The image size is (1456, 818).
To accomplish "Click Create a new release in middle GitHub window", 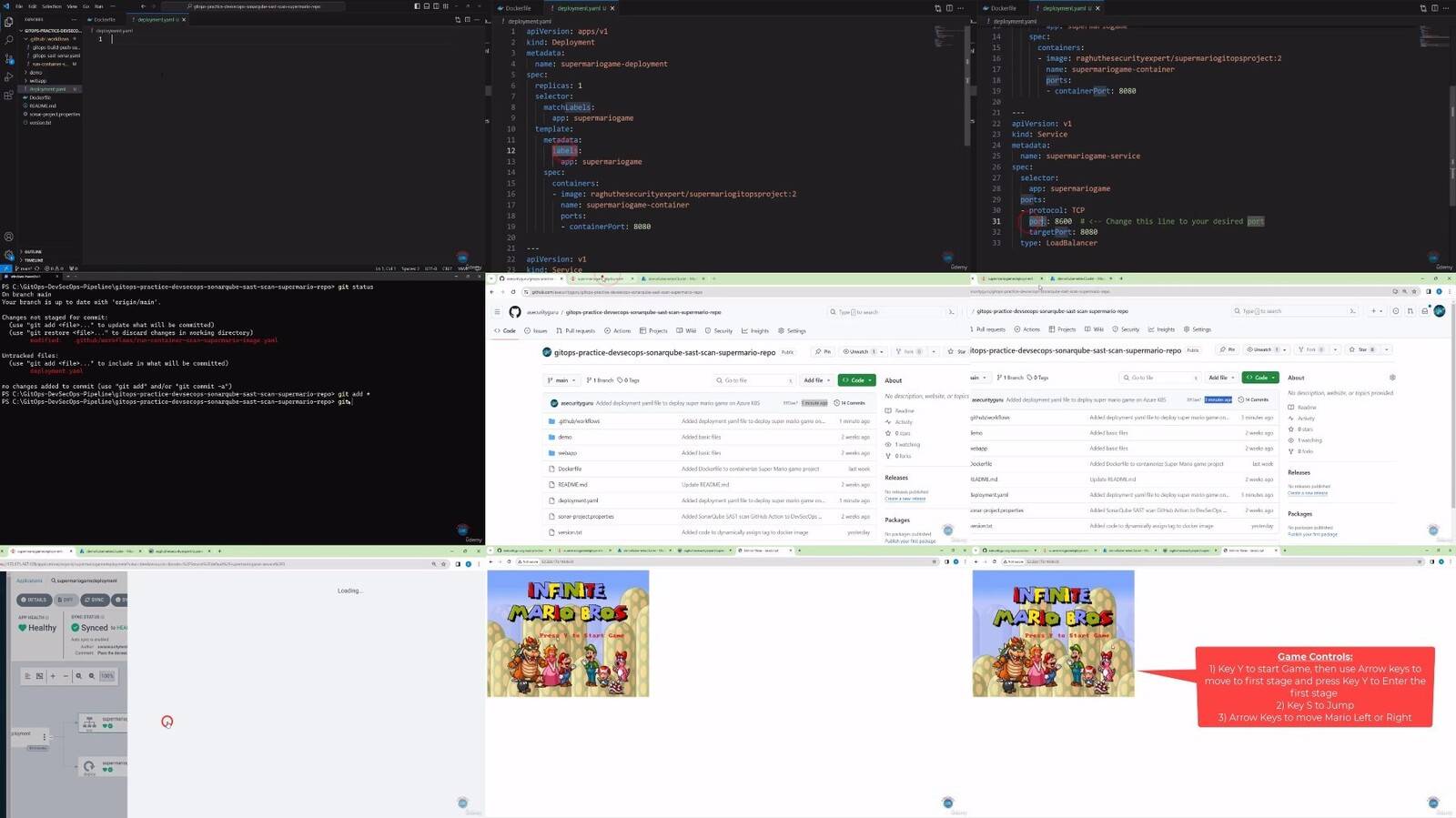I will tap(905, 499).
